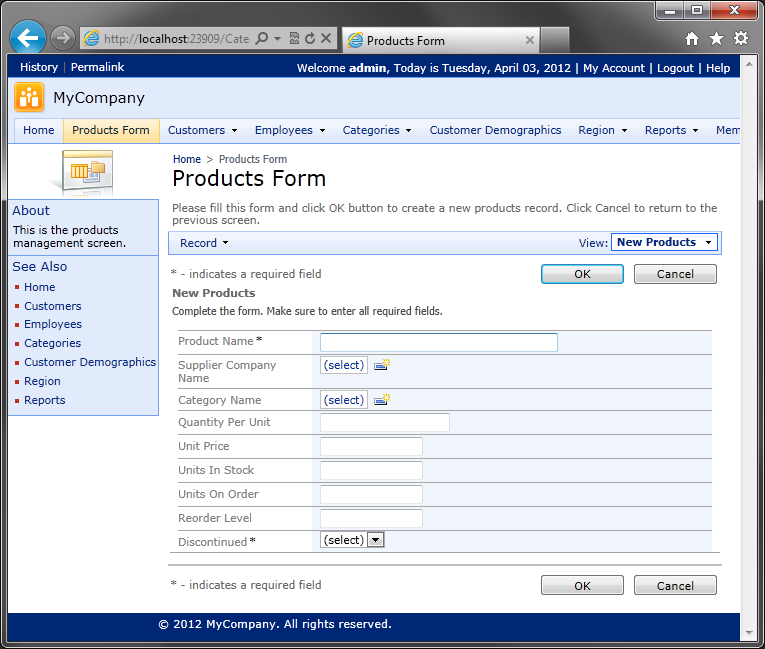Image resolution: width=765 pixels, height=649 pixels.
Task: Click the address bar URL field
Action: [x=176, y=39]
